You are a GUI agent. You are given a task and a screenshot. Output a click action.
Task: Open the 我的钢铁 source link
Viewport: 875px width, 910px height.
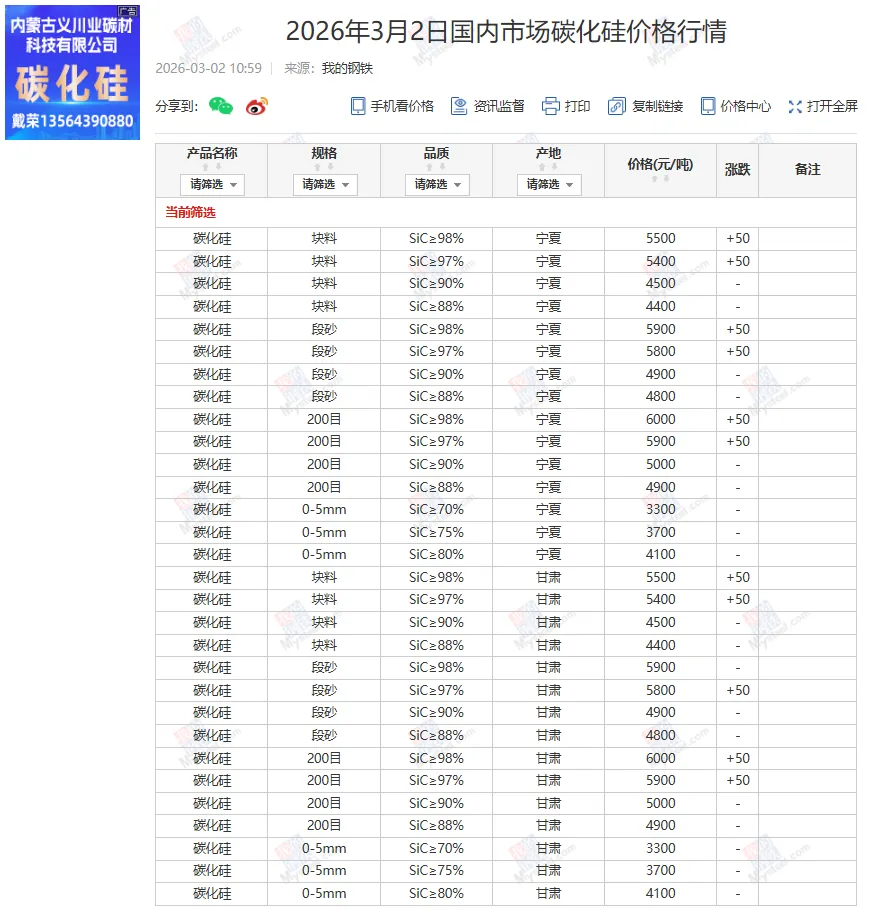(347, 68)
